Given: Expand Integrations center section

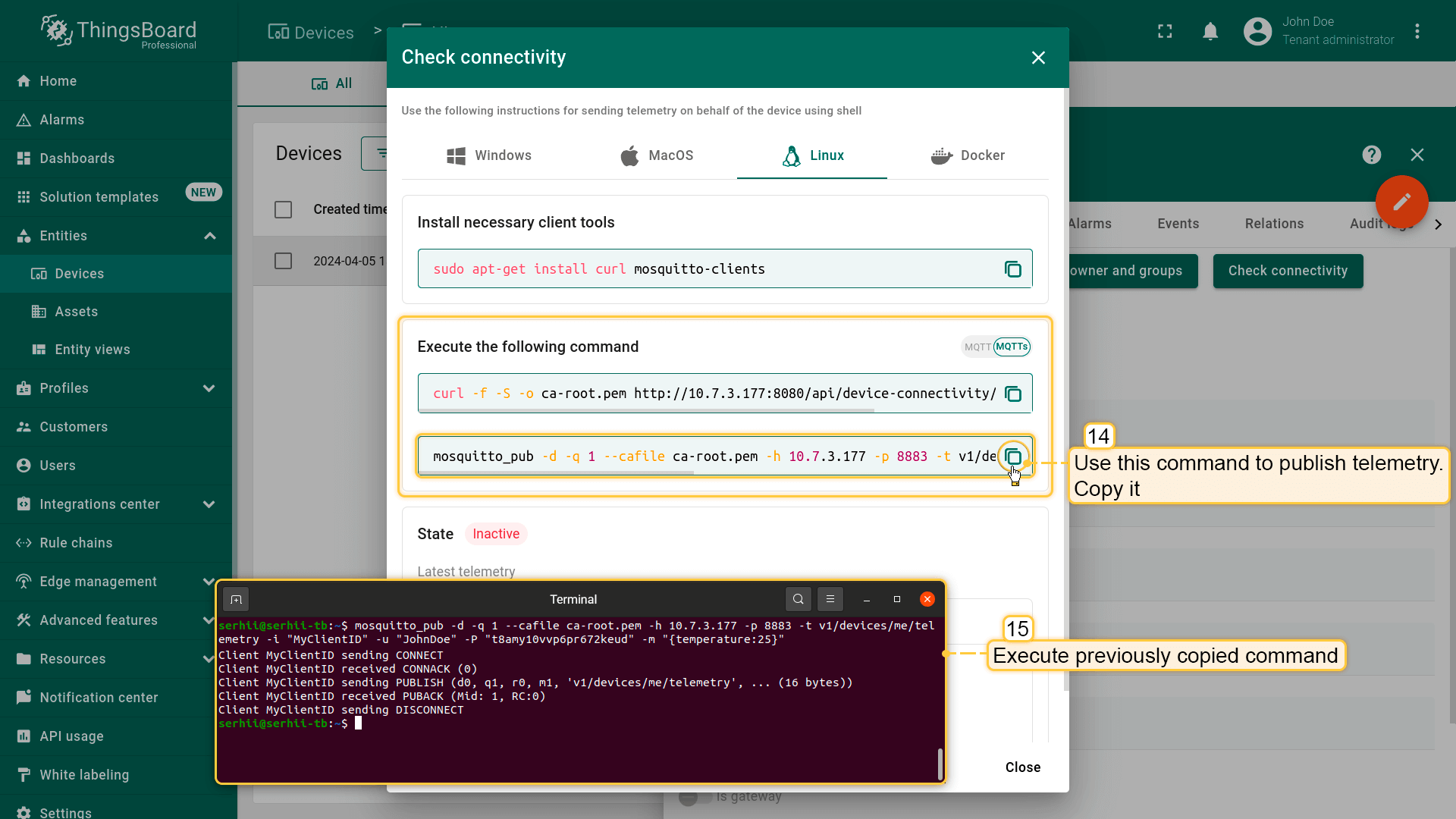Looking at the screenshot, I should [x=209, y=504].
